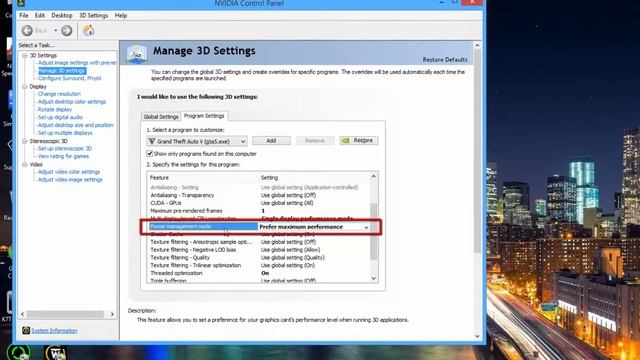Select Change resolution task
This screenshot has height=360, width=640.
tap(59, 94)
